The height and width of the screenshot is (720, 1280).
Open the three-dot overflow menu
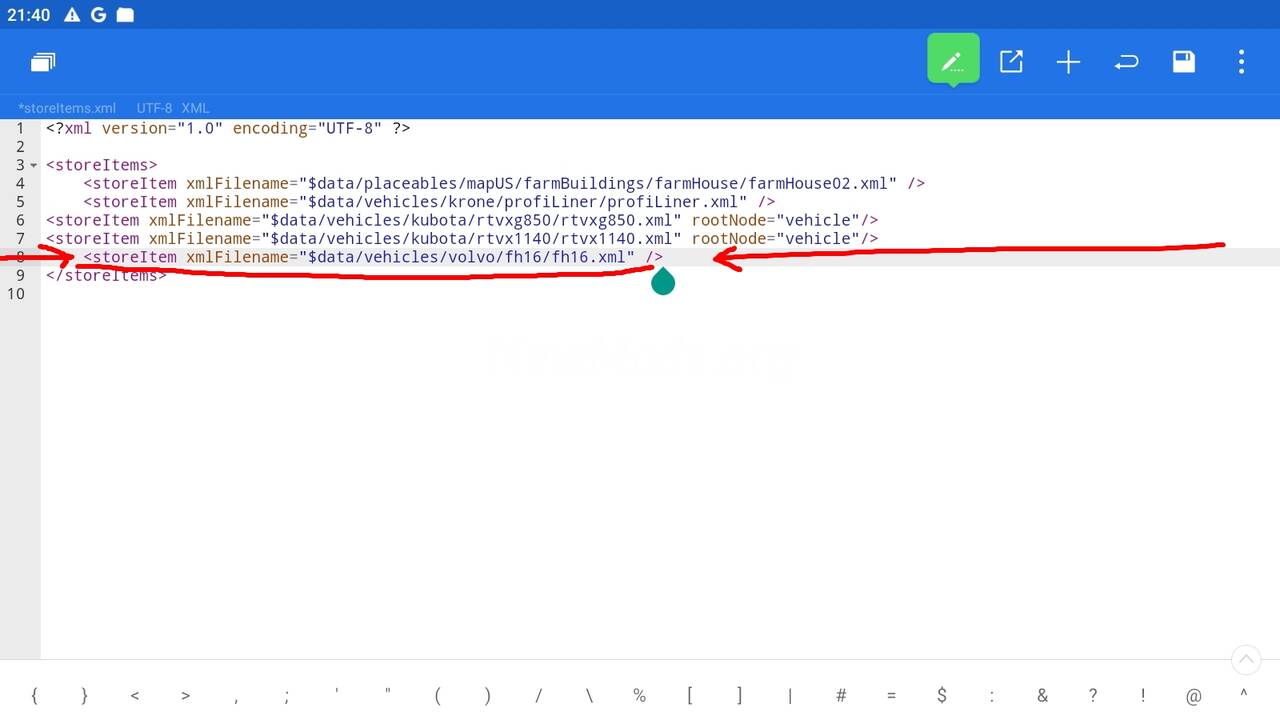(1241, 62)
